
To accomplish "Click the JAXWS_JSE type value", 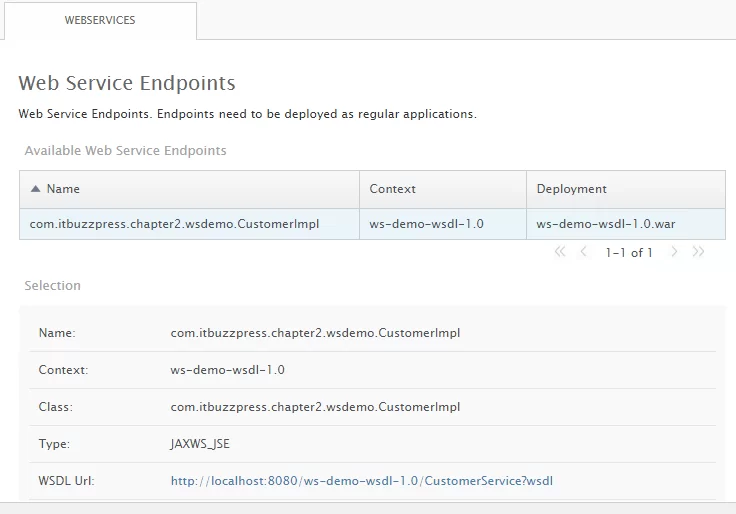I will coord(200,444).
